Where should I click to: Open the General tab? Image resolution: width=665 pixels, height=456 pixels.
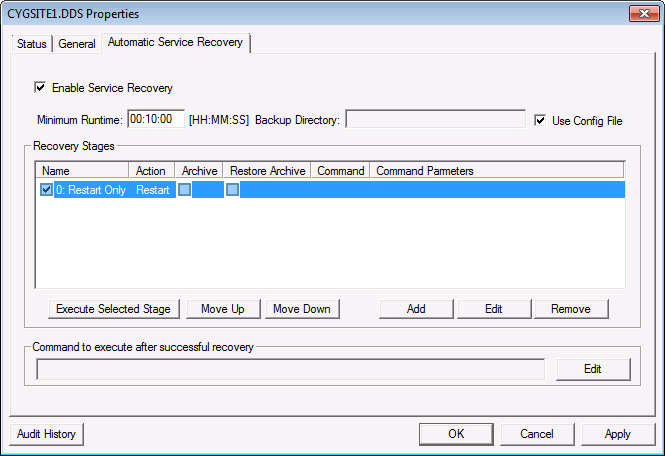tap(77, 44)
